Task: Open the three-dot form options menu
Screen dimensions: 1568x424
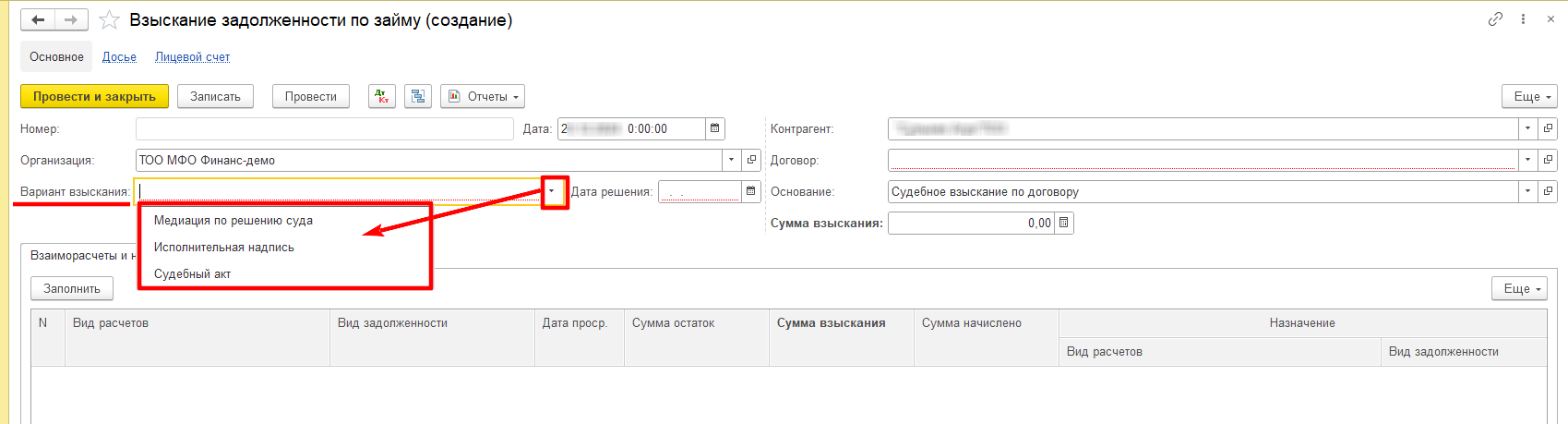Action: [x=1523, y=18]
